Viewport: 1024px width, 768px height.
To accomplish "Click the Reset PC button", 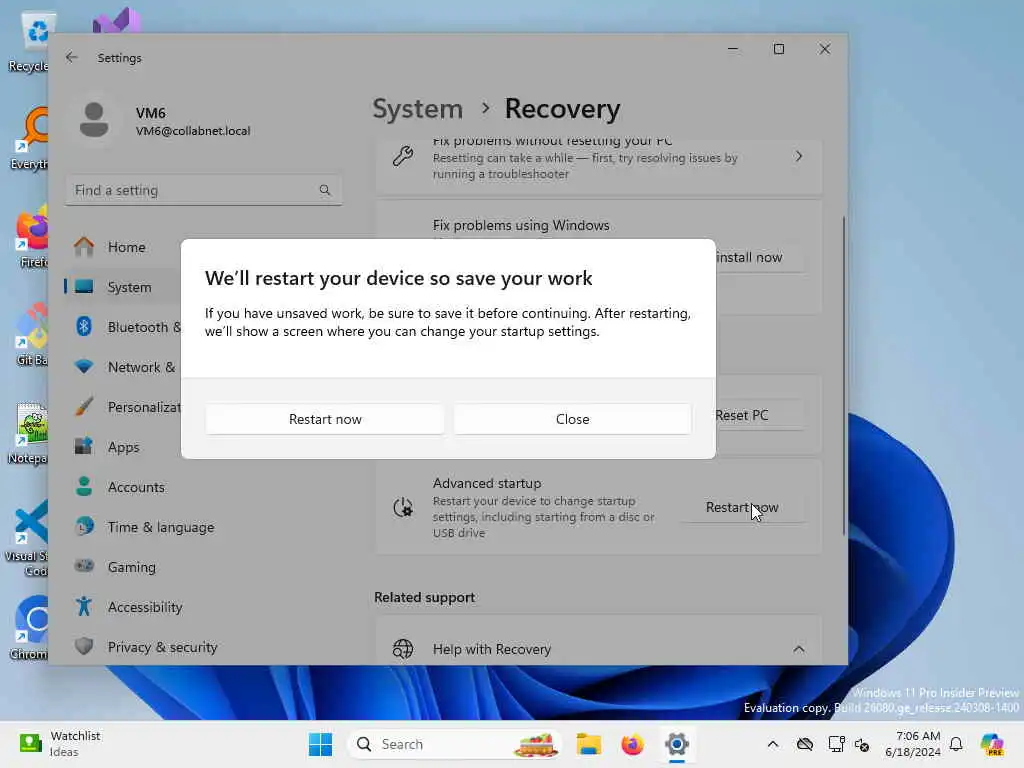I will (760, 415).
